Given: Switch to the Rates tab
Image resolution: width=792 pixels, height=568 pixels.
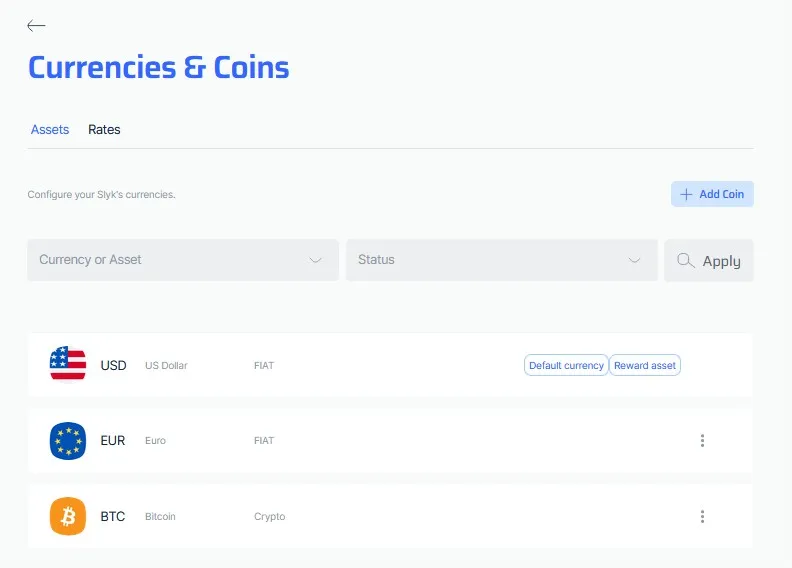Looking at the screenshot, I should tap(104, 130).
